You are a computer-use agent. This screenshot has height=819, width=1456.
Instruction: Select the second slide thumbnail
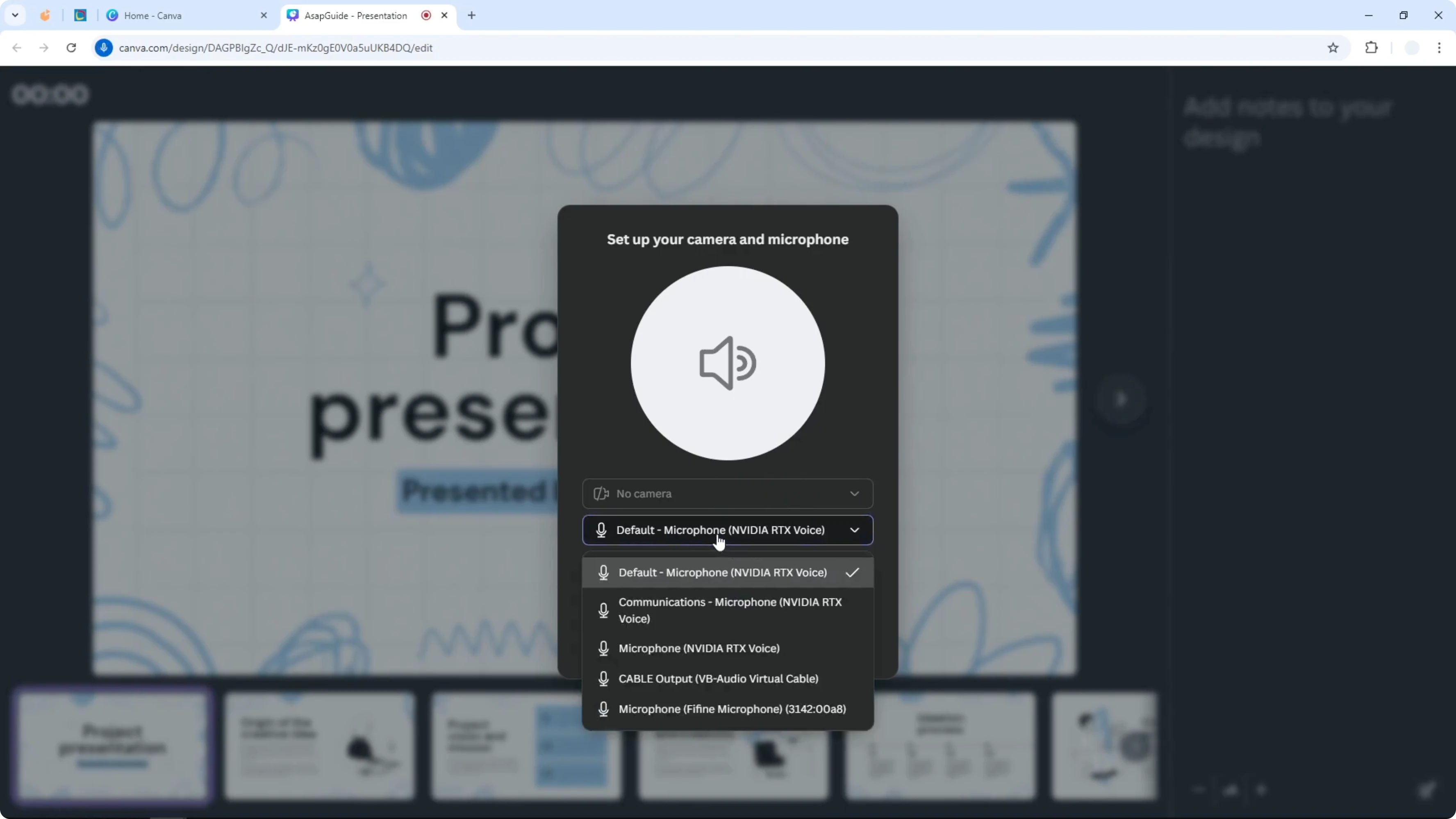click(x=319, y=746)
